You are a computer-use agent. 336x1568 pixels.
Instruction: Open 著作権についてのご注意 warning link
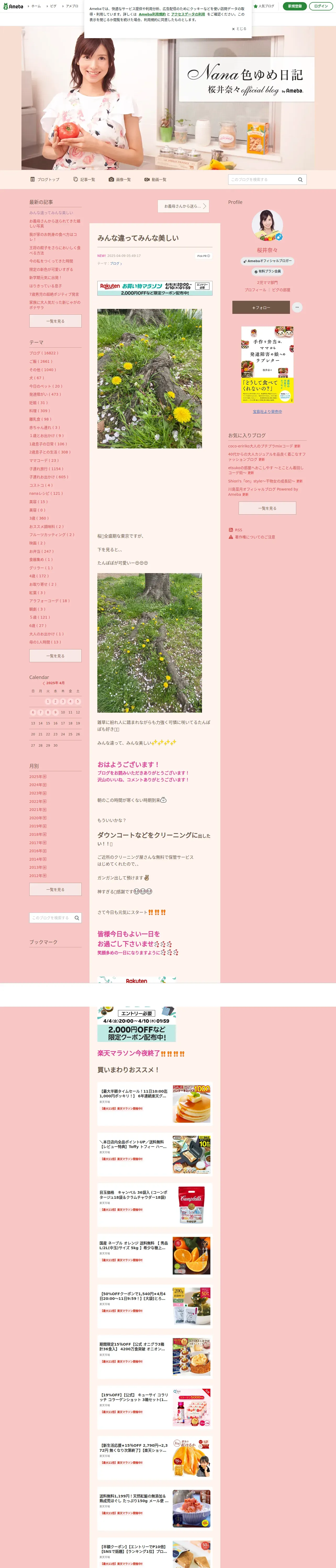click(251, 537)
